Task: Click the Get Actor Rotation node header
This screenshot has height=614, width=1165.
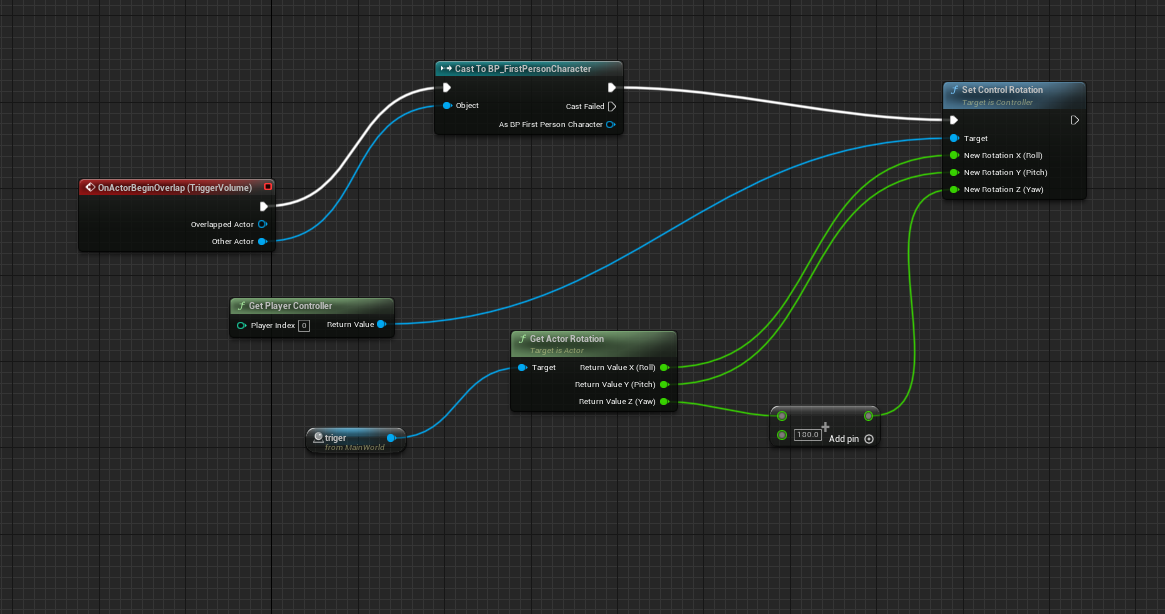Action: point(594,343)
